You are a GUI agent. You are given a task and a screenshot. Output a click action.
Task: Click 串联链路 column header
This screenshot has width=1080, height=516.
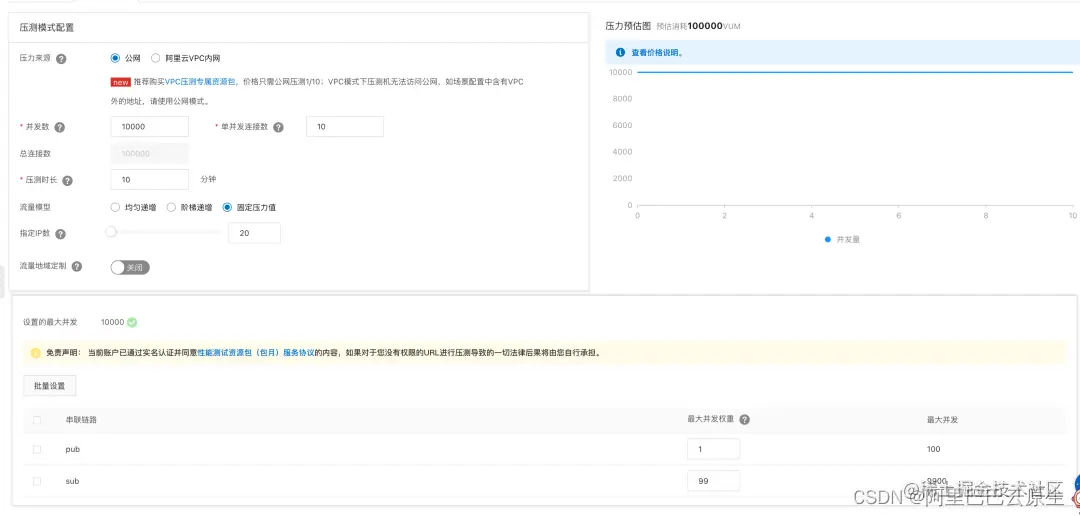click(81, 420)
